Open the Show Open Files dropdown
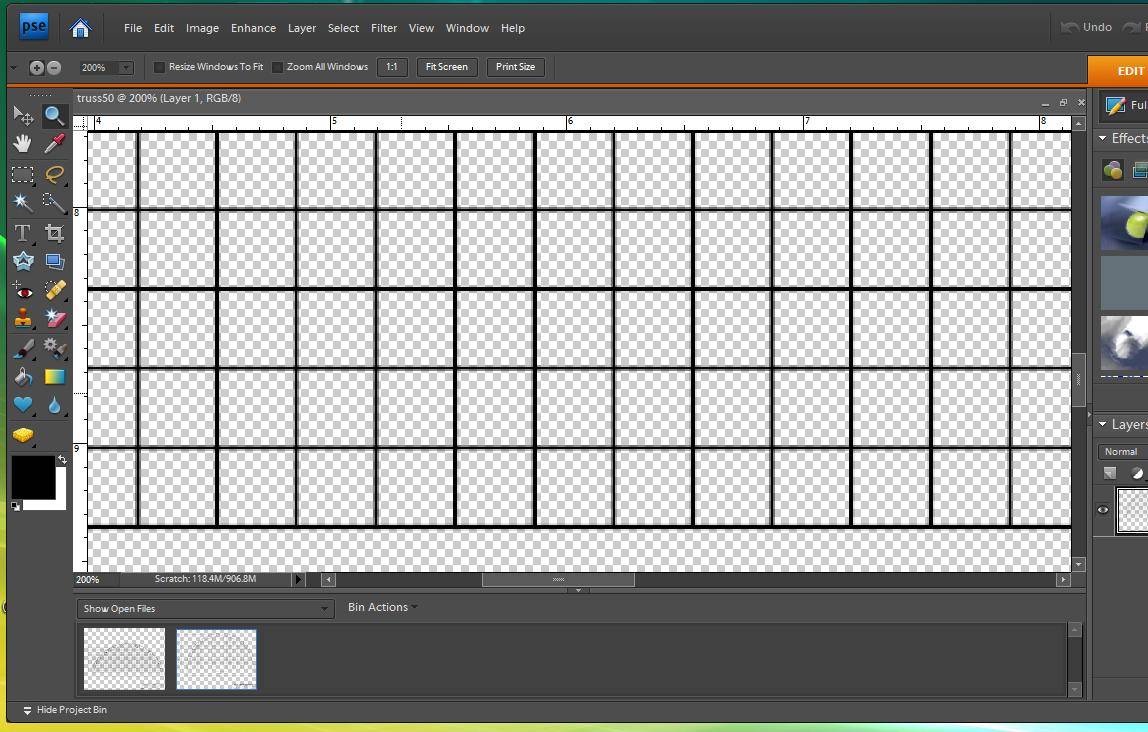This screenshot has width=1148, height=732. pyautogui.click(x=205, y=608)
